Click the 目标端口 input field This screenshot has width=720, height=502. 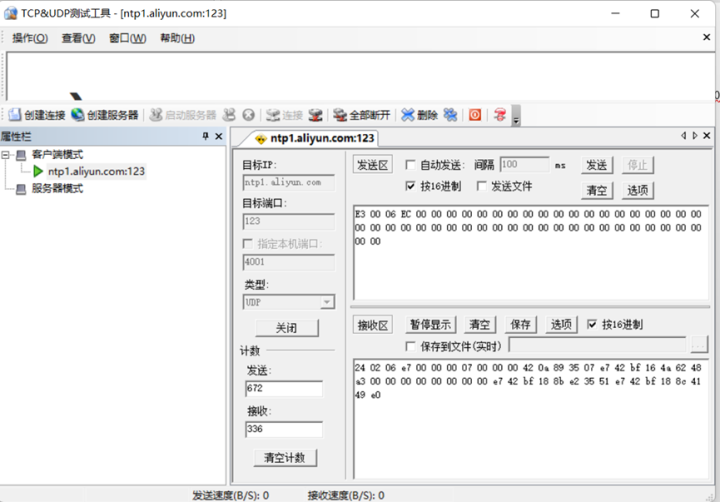coord(288,221)
